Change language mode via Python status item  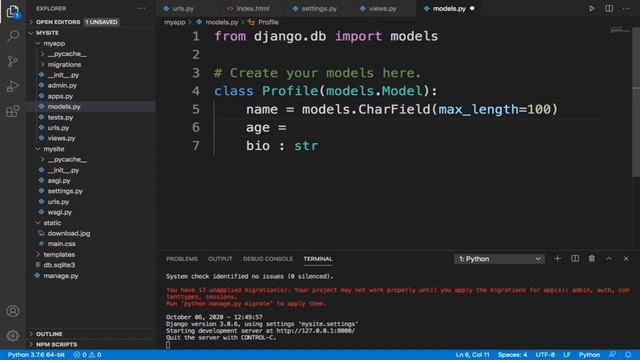pos(589,355)
